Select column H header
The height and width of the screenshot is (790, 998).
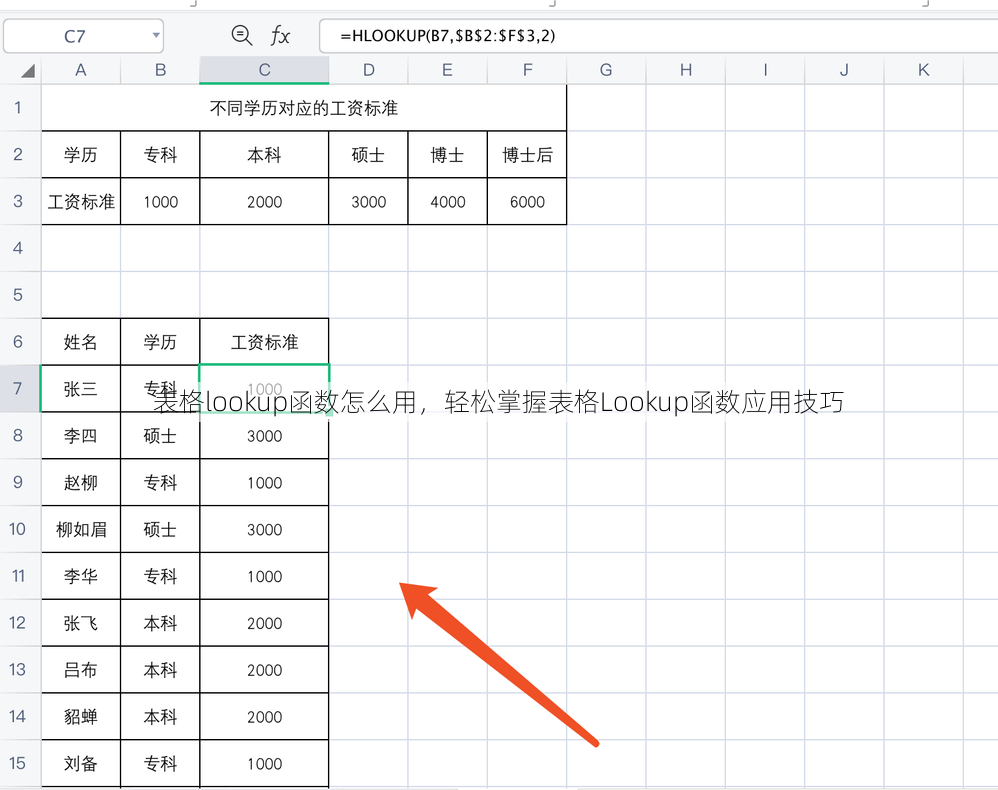(685, 70)
